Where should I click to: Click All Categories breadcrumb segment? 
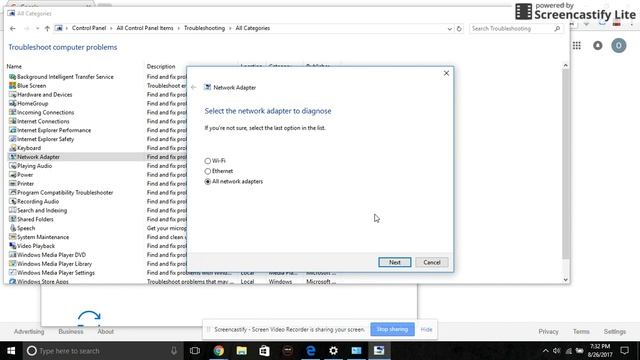pos(253,28)
